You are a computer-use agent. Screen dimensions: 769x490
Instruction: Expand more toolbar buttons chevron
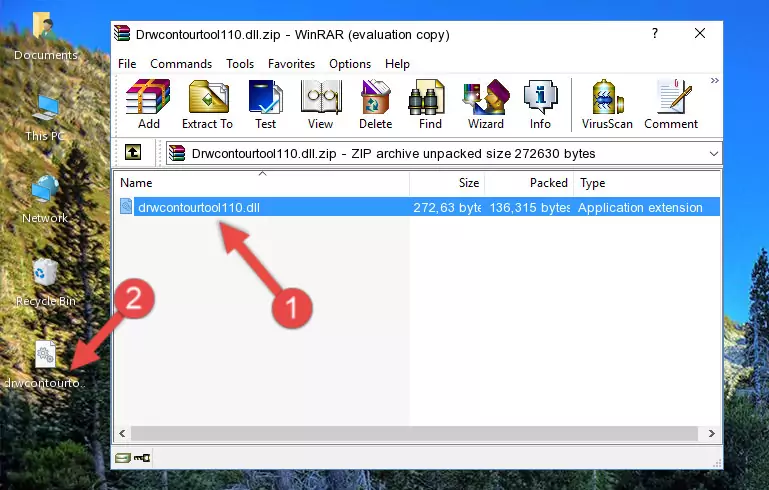[715, 80]
